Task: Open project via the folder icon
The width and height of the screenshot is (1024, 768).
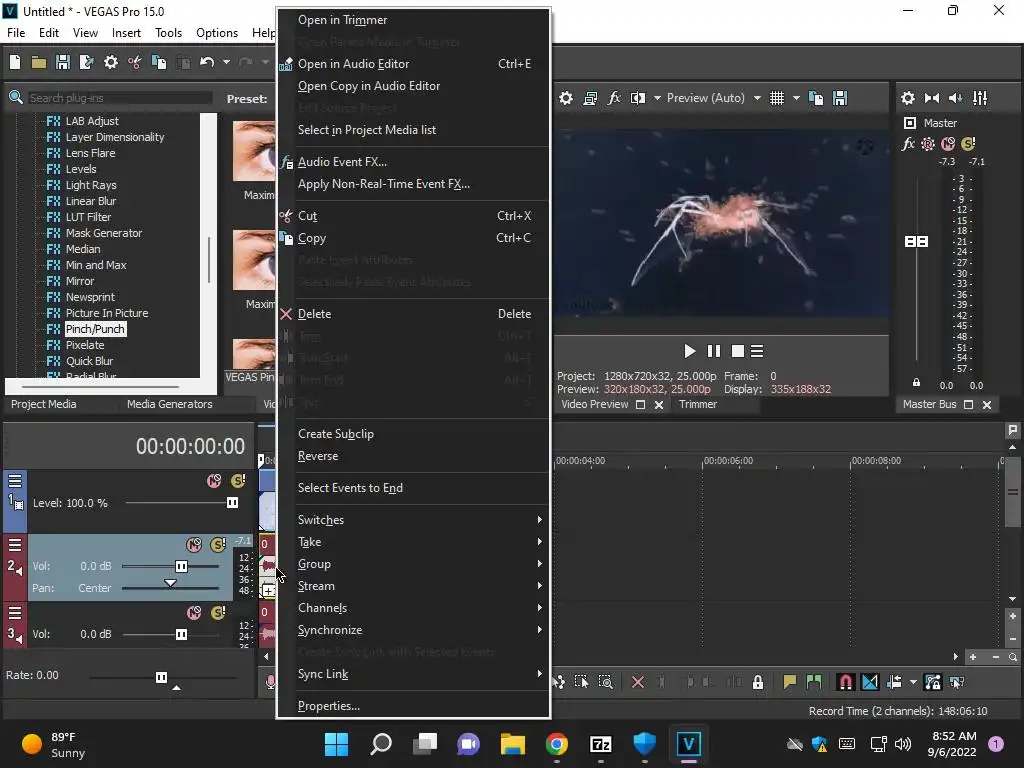Action: click(39, 62)
